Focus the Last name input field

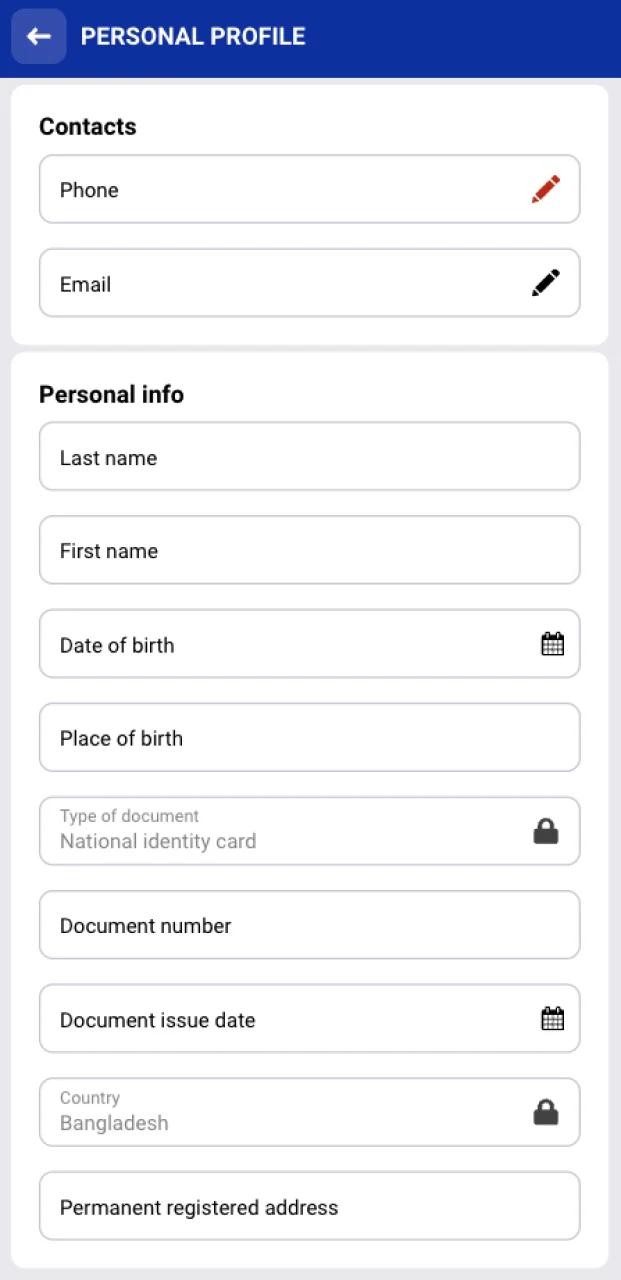[x=309, y=457]
